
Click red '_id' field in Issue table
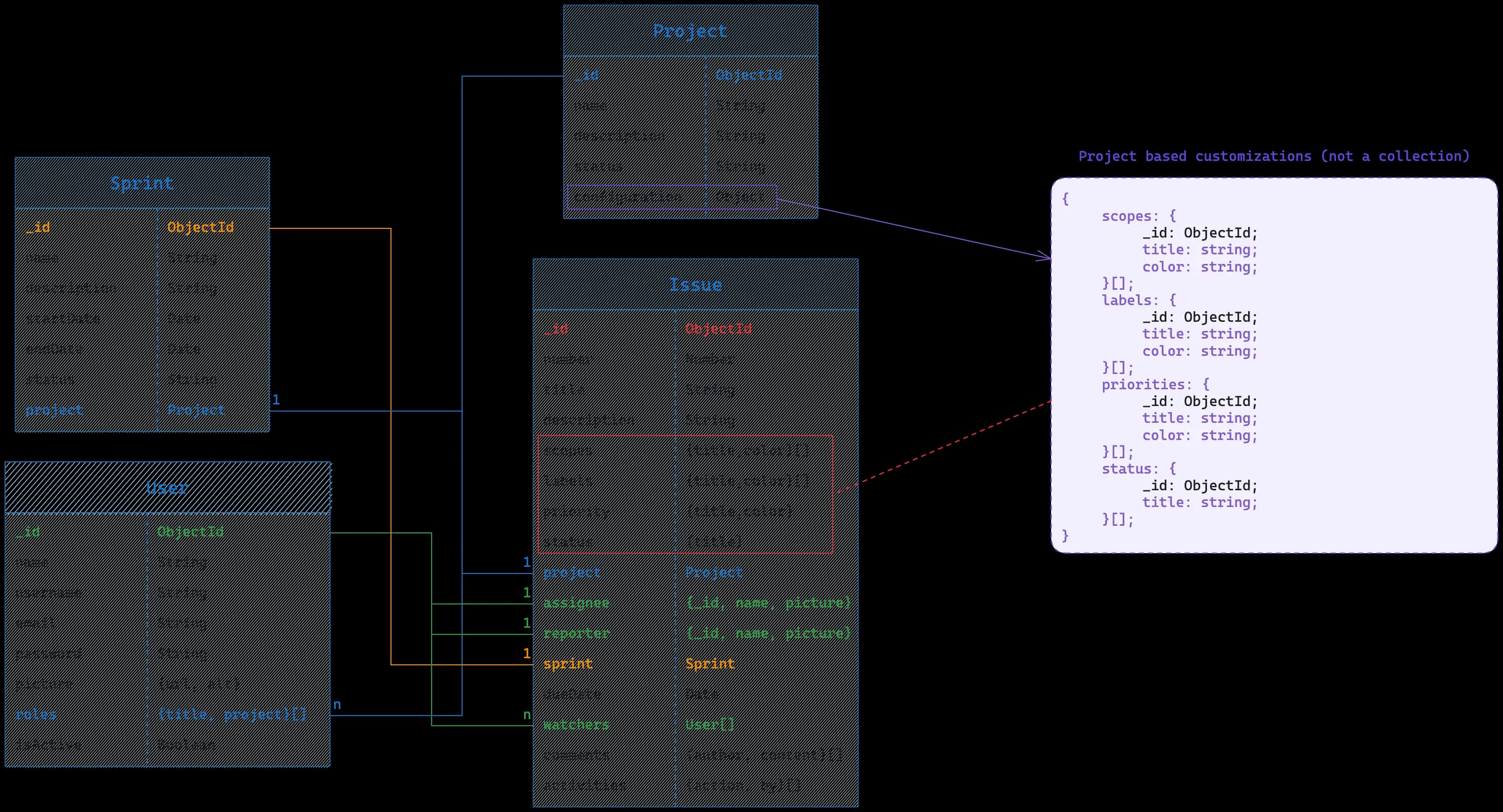click(556, 329)
